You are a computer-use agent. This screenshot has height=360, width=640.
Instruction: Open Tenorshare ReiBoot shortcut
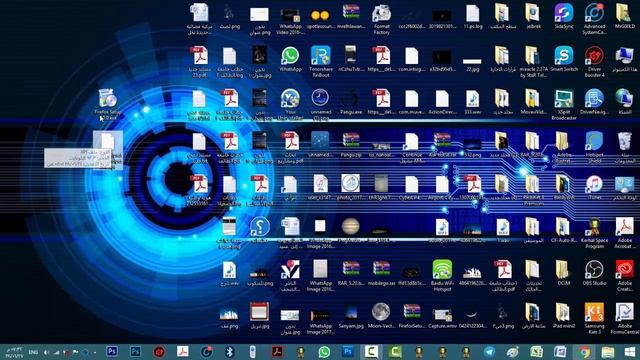[320, 62]
